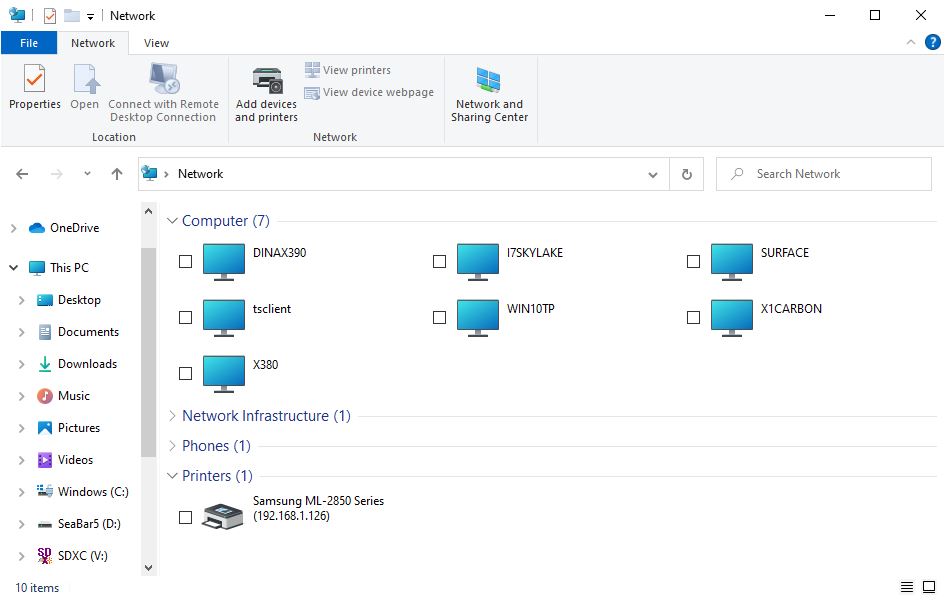945x600 pixels.
Task: Open Music folder in navigation pane
Action: pos(63,396)
